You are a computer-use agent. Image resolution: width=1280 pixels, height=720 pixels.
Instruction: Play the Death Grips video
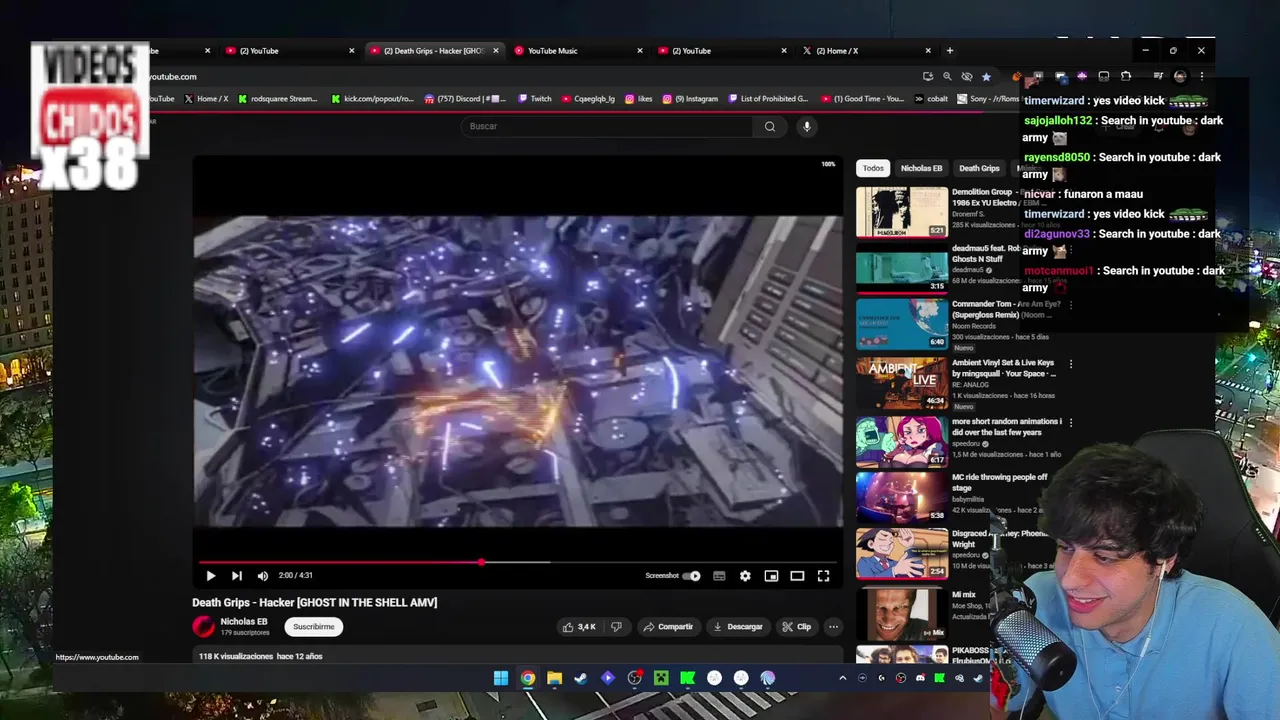pyautogui.click(x=211, y=576)
